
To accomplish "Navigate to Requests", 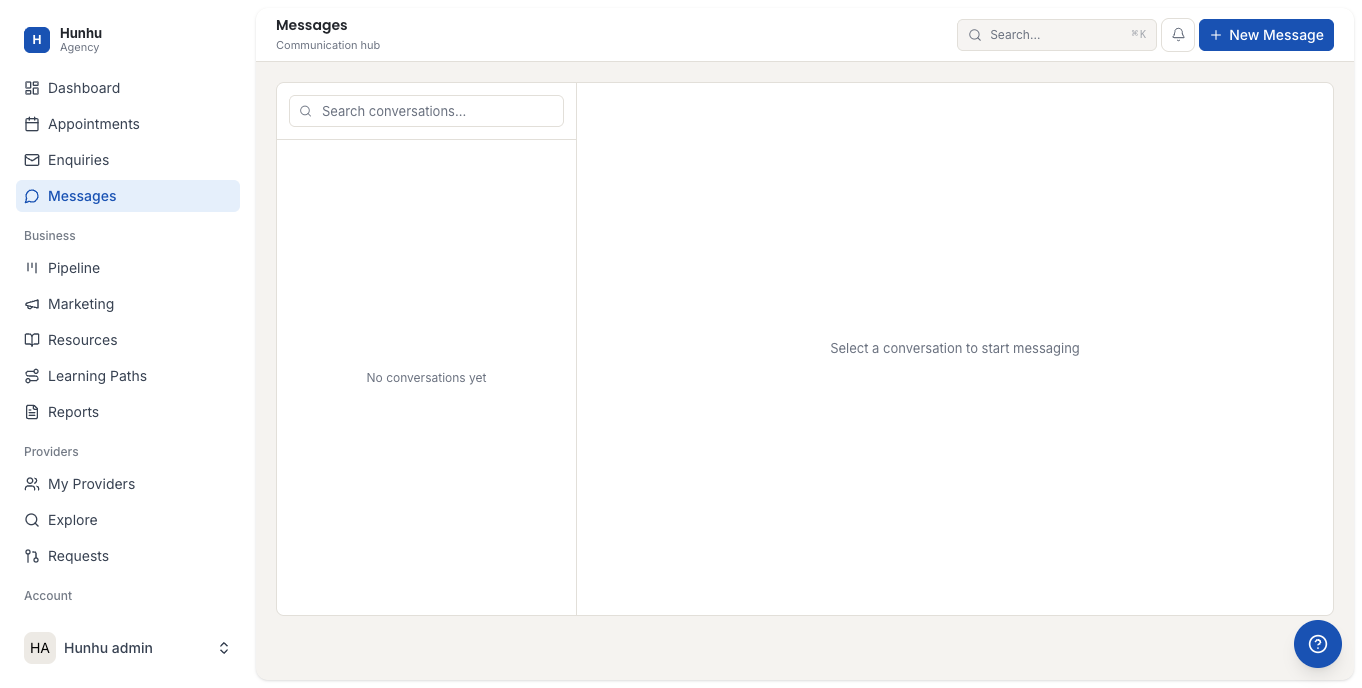I will (128, 556).
